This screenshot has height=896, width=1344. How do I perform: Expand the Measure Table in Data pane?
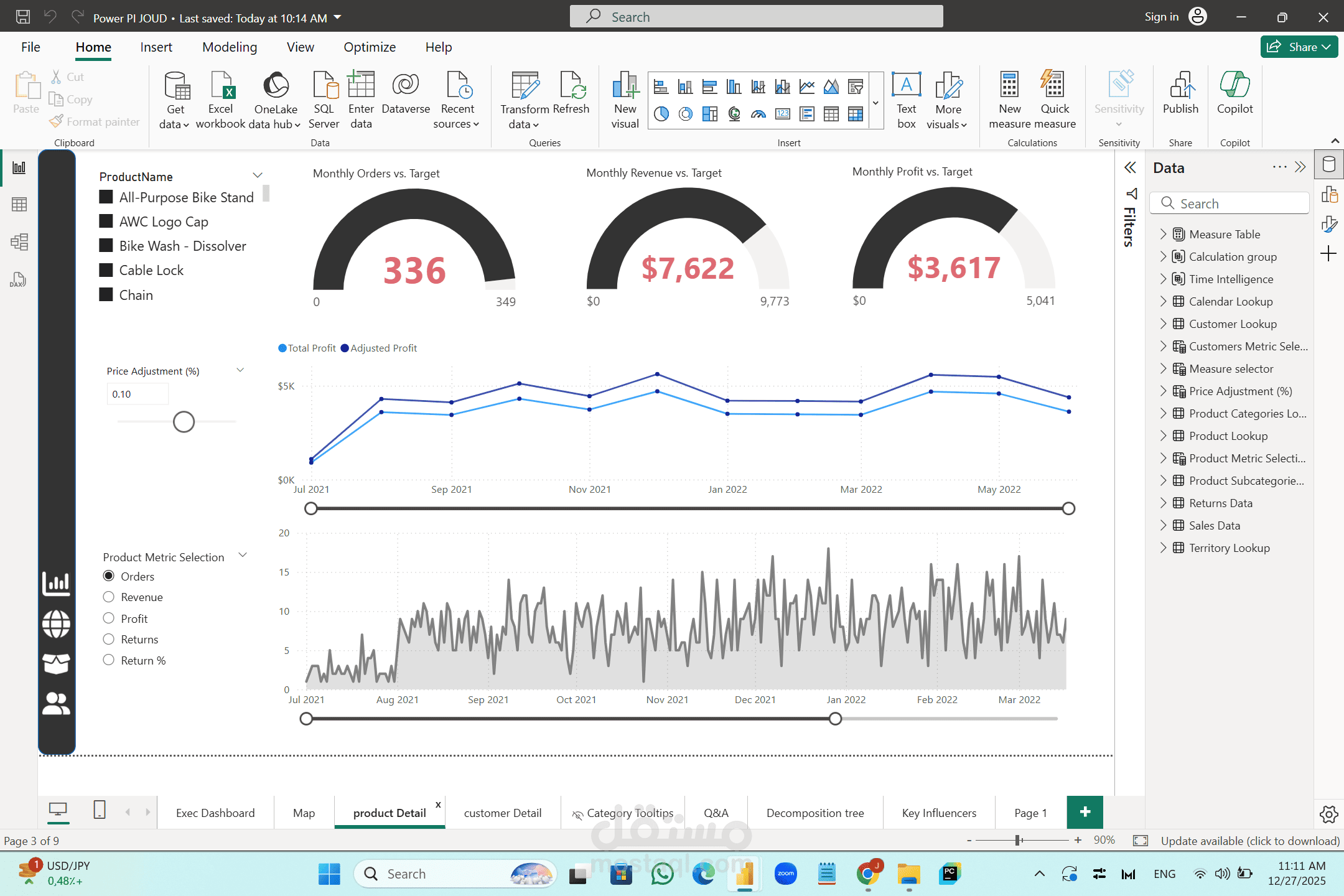point(1163,234)
